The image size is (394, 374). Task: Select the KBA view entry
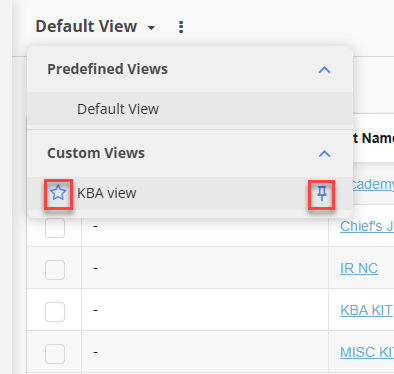point(190,193)
